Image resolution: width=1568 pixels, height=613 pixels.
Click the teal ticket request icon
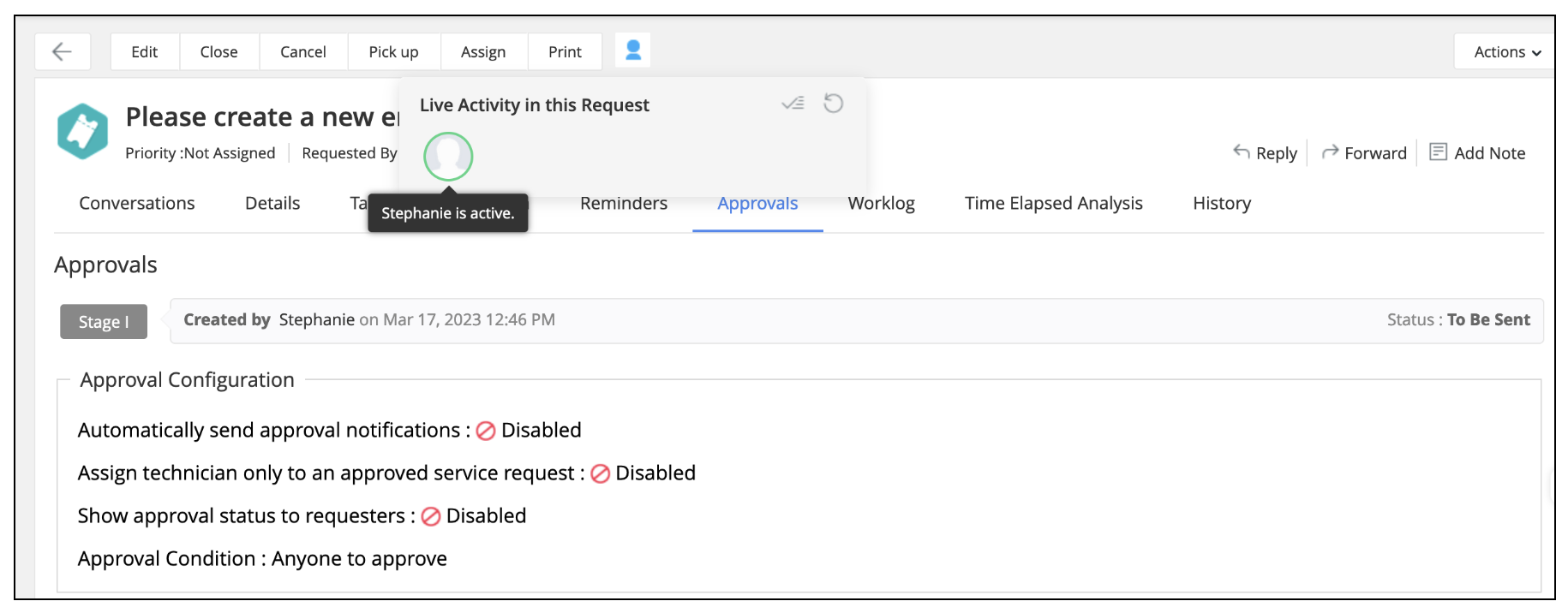click(x=83, y=131)
